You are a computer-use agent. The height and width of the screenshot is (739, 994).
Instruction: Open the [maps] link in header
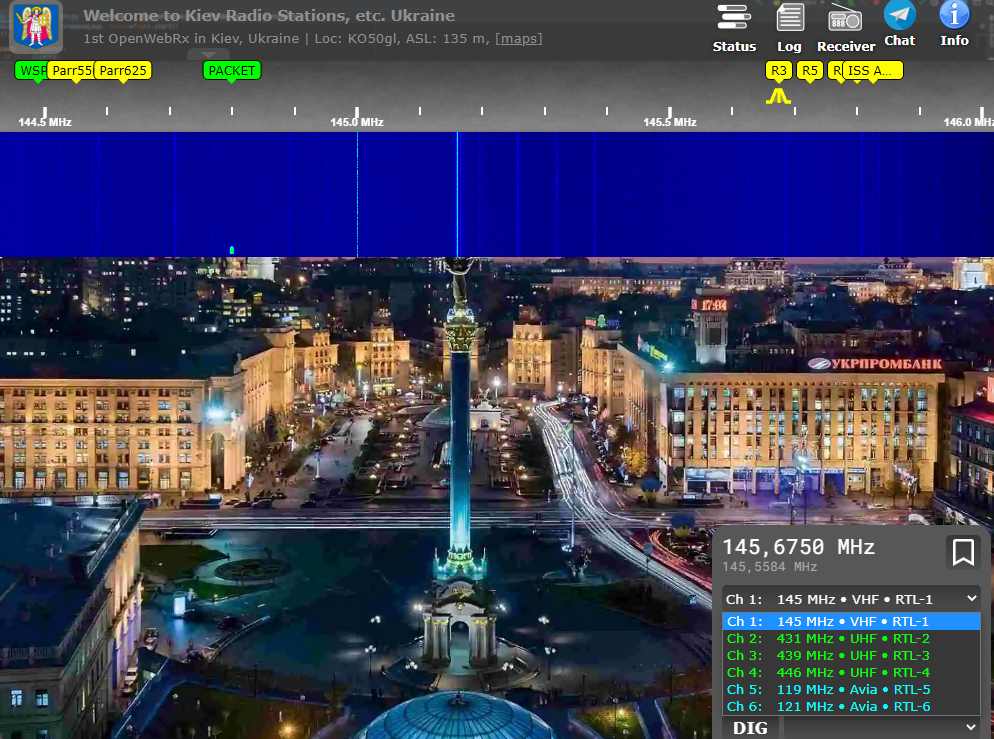coord(519,39)
